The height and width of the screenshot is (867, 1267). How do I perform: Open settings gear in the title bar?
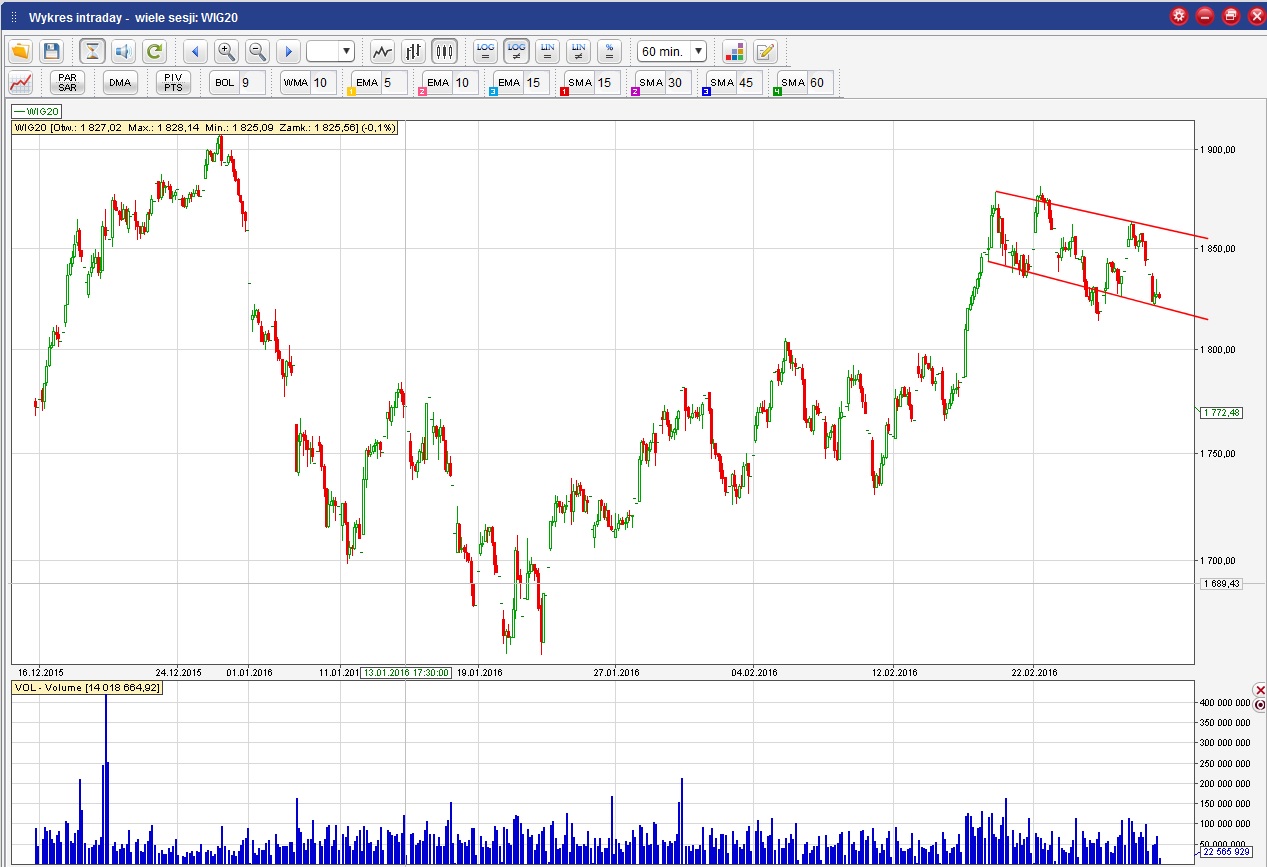tap(1179, 16)
